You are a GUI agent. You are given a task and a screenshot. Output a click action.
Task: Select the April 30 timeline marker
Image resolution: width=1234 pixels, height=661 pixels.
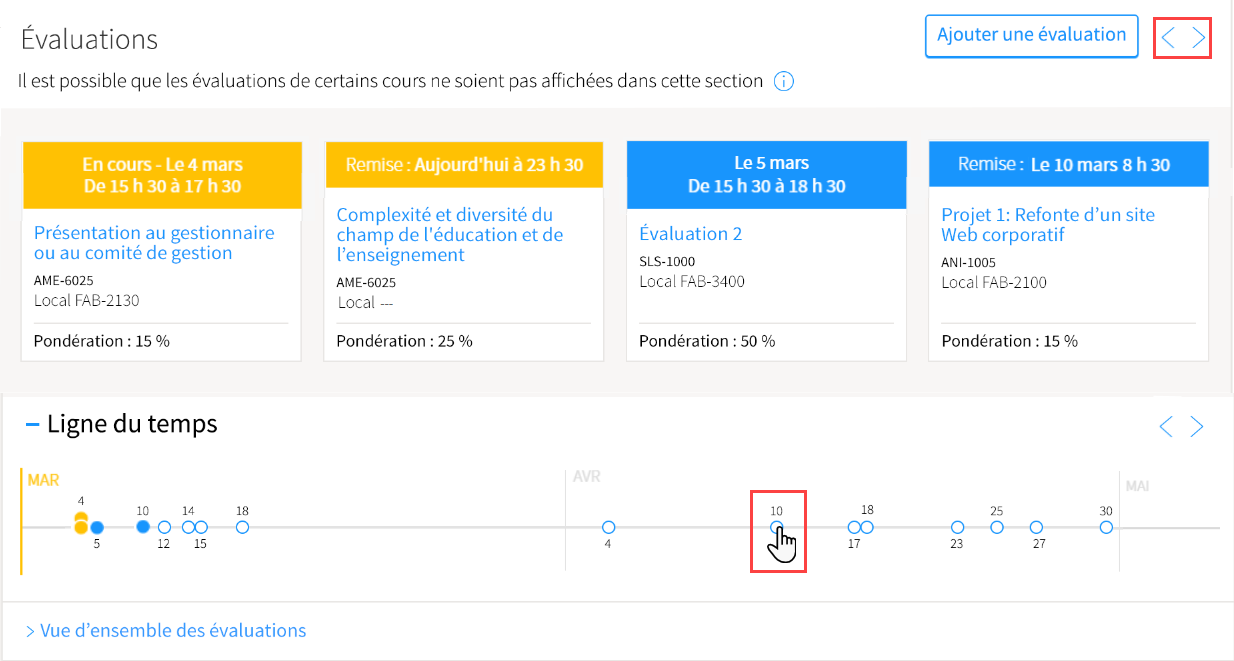click(1106, 527)
